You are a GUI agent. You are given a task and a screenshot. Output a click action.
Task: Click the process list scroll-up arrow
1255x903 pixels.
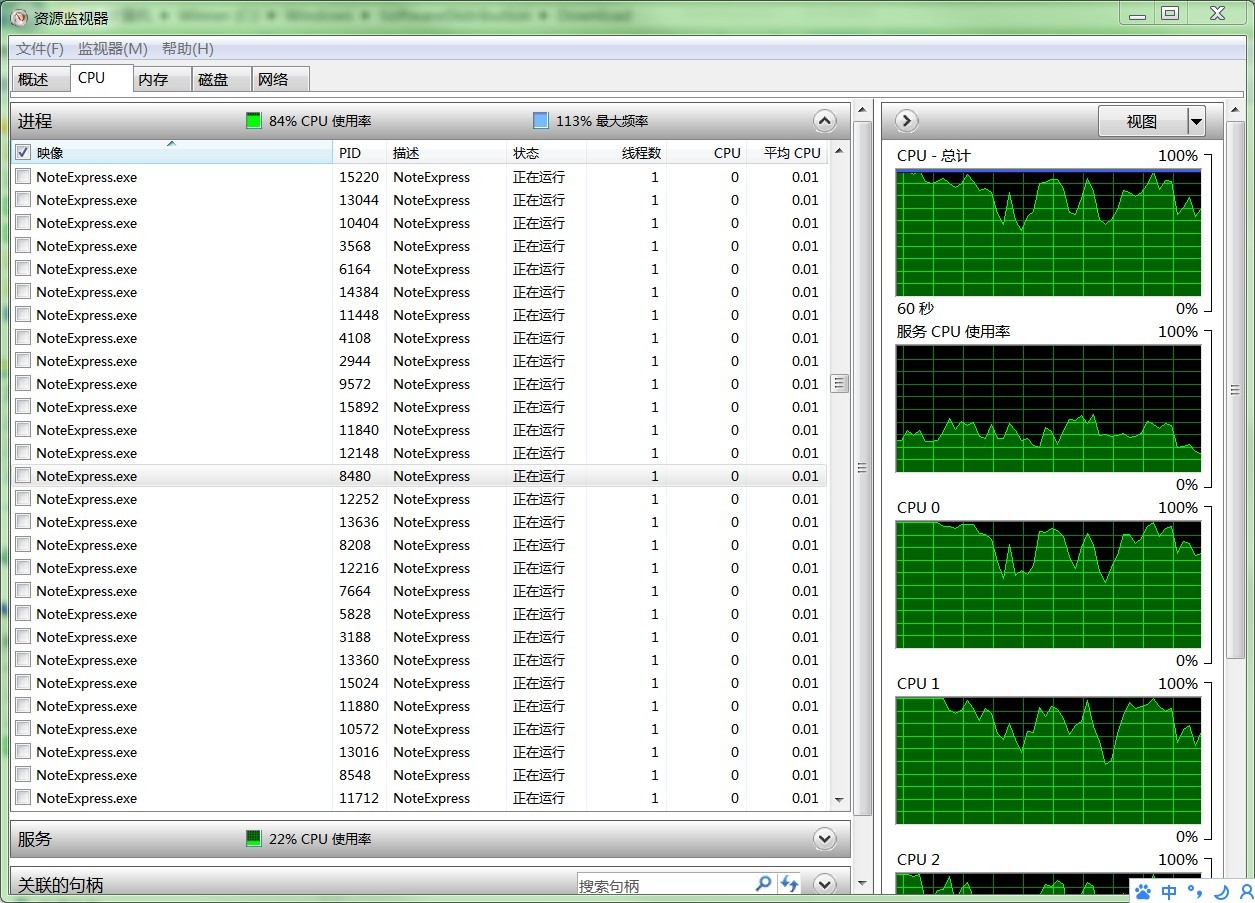[839, 152]
